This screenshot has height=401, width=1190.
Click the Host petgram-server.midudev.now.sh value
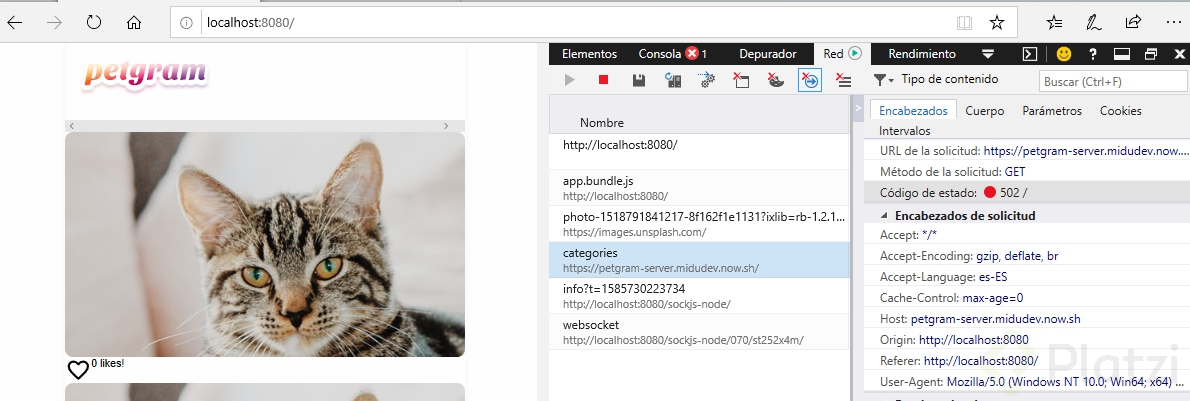point(995,319)
